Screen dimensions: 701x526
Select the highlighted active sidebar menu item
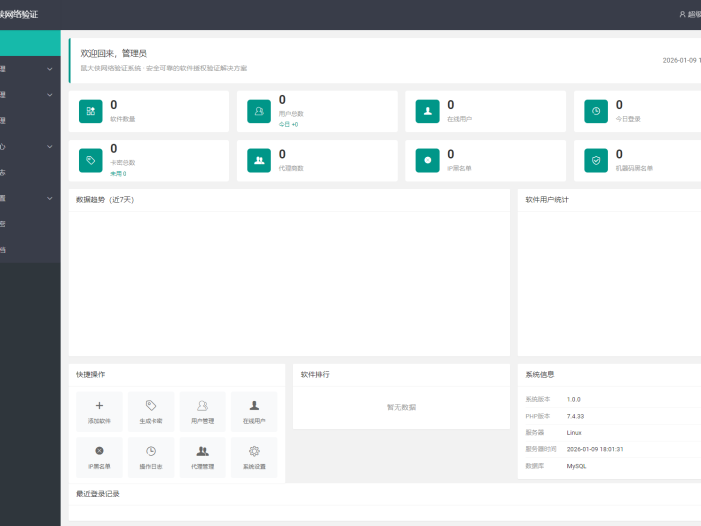pyautogui.click(x=30, y=43)
